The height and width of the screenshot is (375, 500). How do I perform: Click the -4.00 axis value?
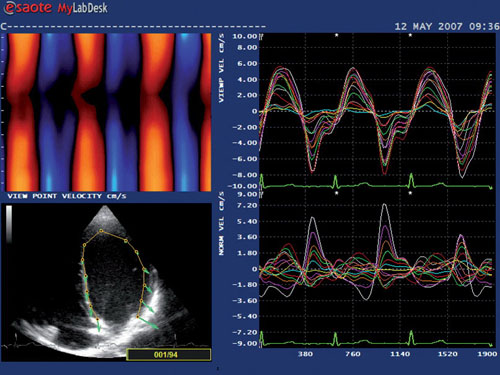click(x=245, y=143)
